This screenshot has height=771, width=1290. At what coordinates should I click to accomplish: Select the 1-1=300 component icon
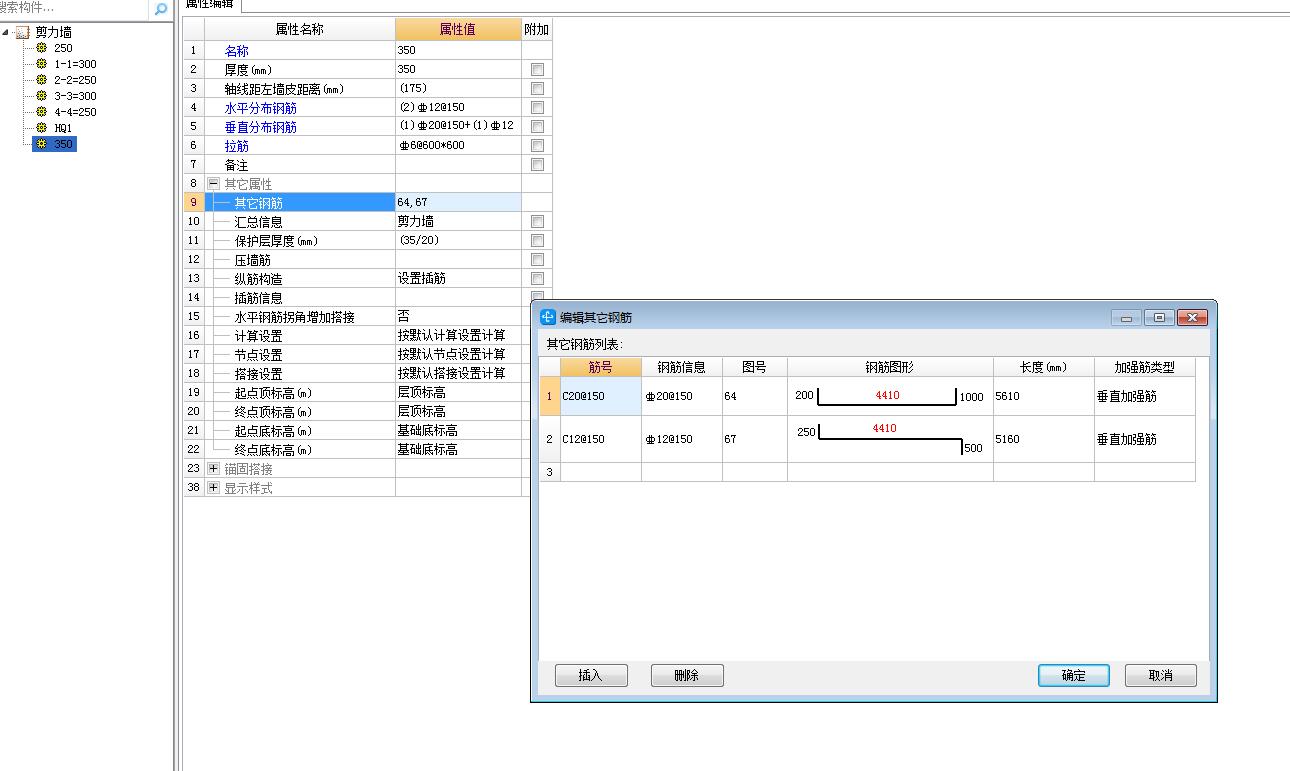[x=41, y=64]
